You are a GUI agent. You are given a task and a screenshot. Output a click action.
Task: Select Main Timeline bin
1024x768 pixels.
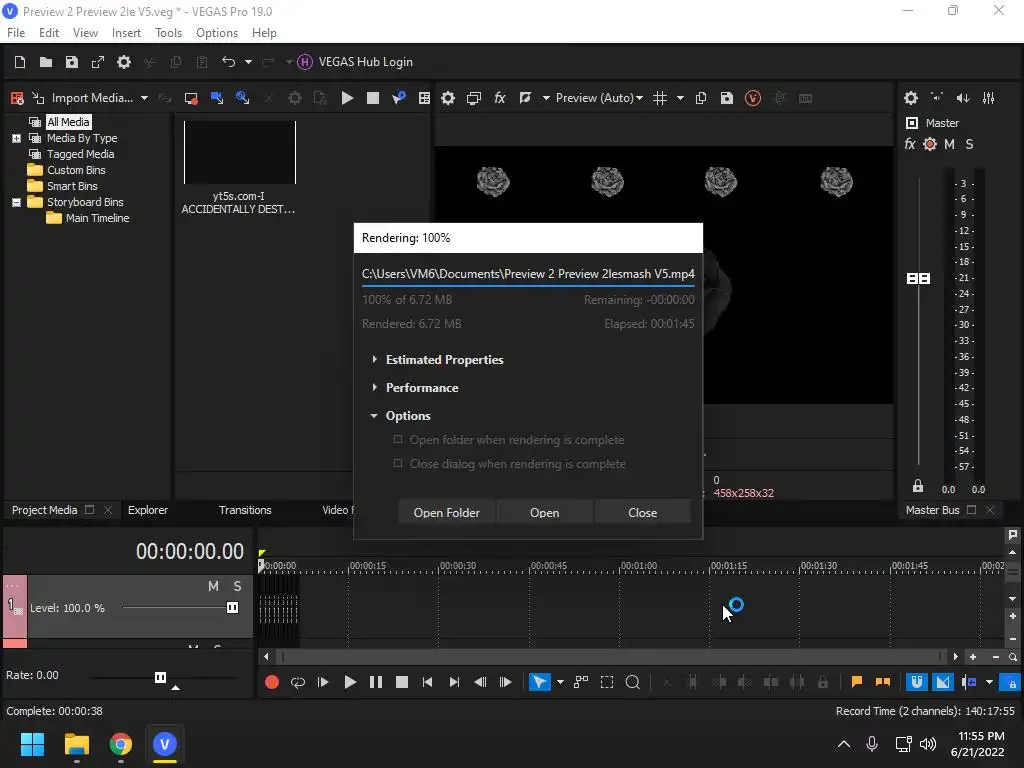coord(97,218)
